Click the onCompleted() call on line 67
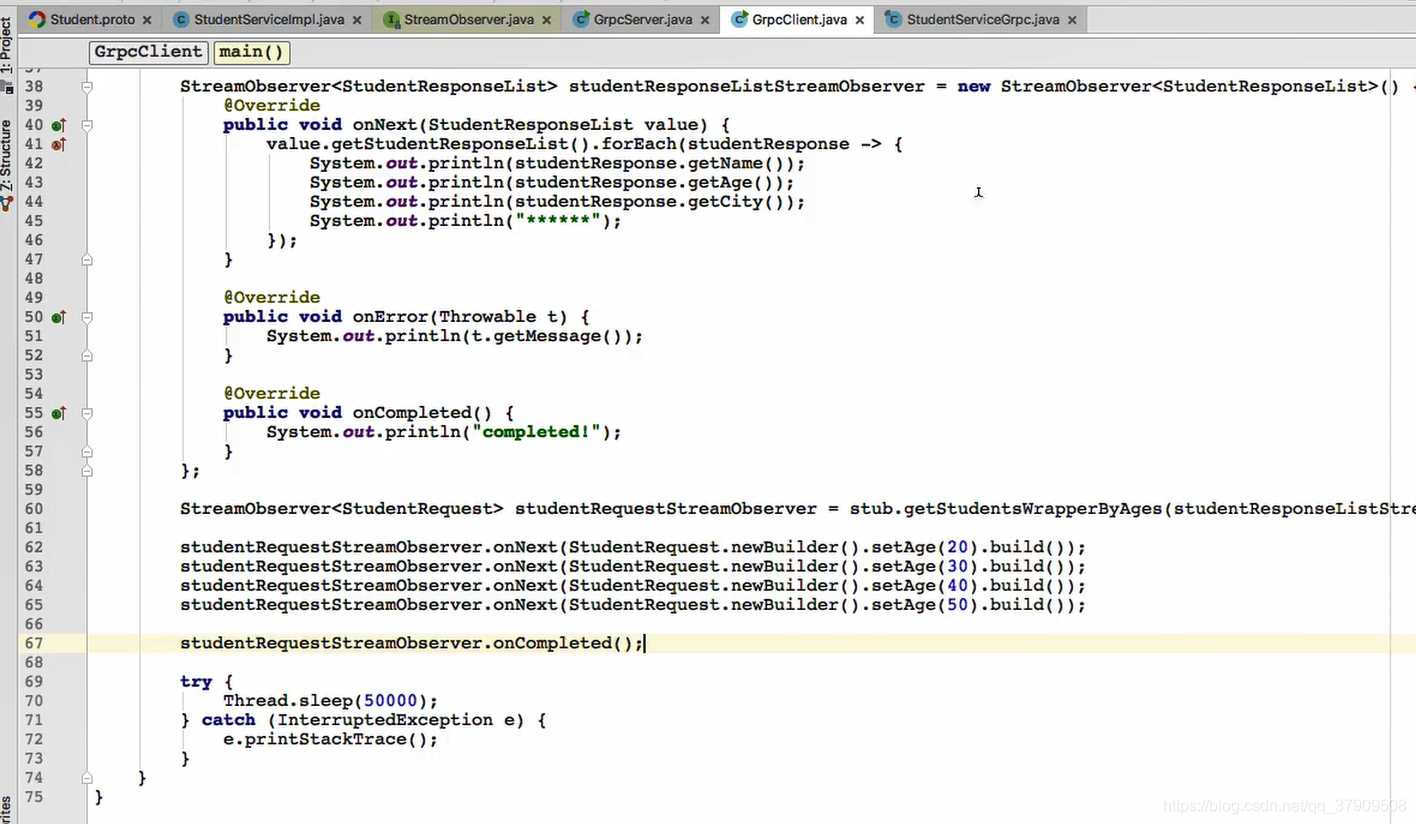The width and height of the screenshot is (1416, 824). pyautogui.click(x=563, y=643)
